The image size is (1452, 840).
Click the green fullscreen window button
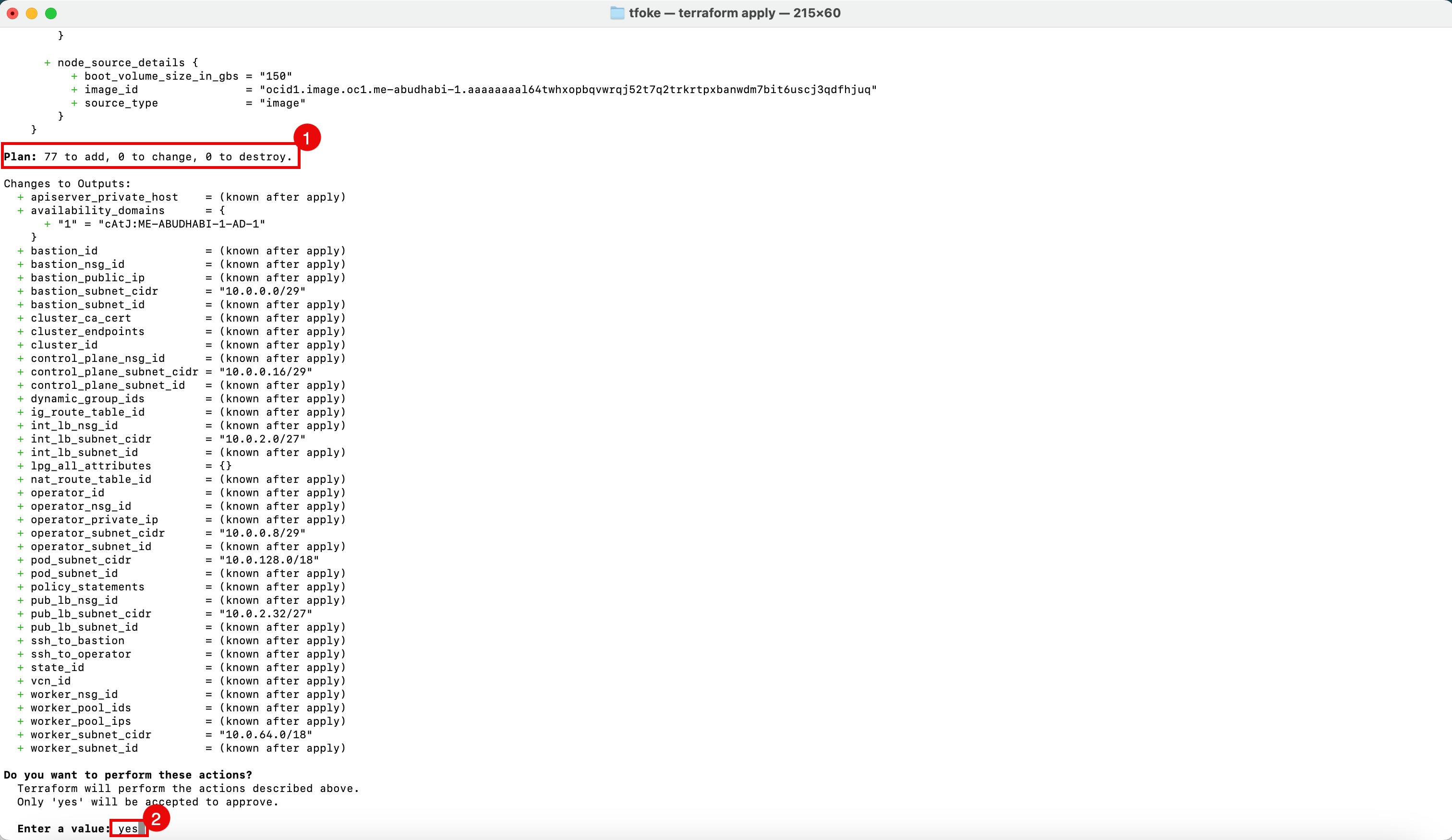(51, 13)
